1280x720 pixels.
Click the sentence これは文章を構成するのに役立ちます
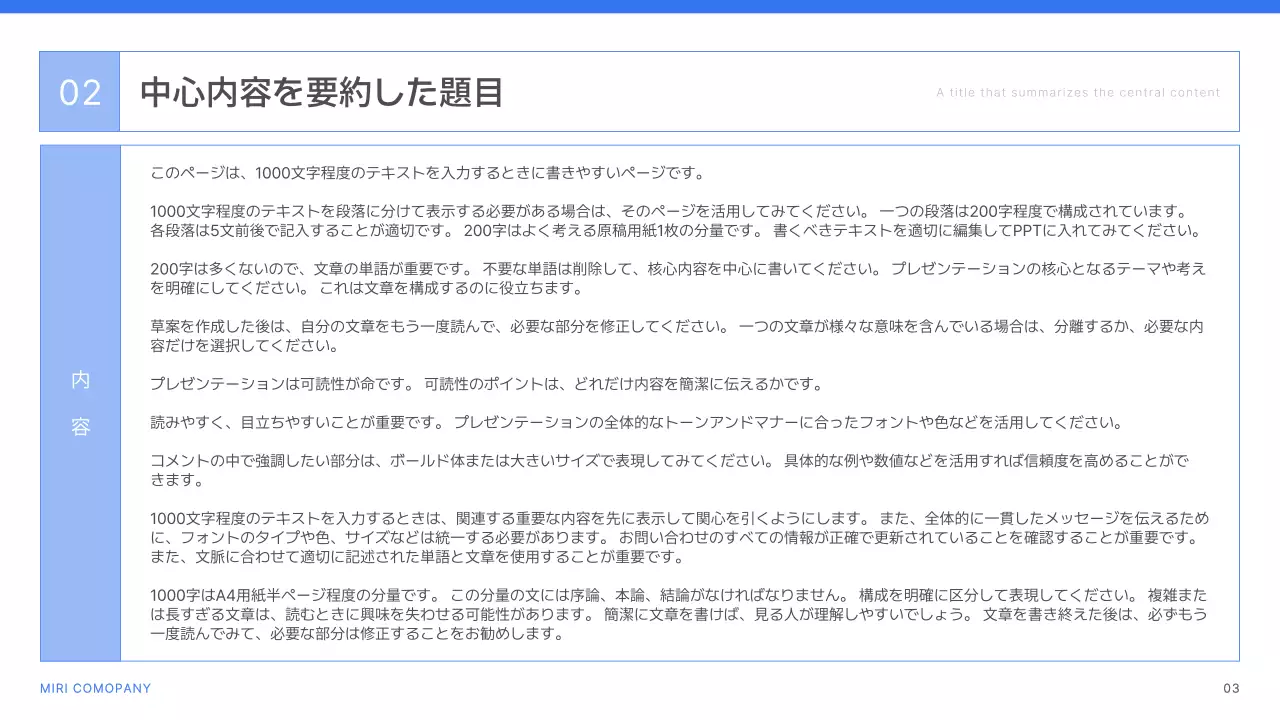click(450, 289)
